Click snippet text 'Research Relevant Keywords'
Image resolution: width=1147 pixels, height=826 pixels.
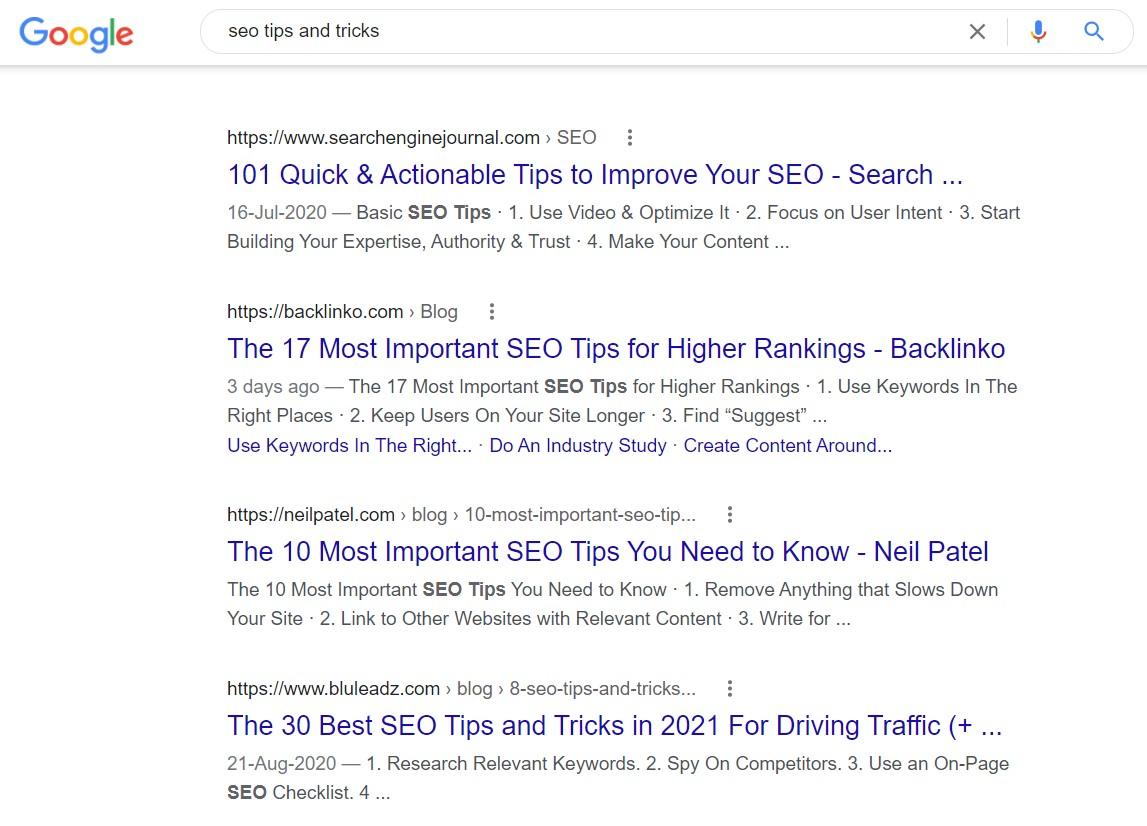[511, 764]
